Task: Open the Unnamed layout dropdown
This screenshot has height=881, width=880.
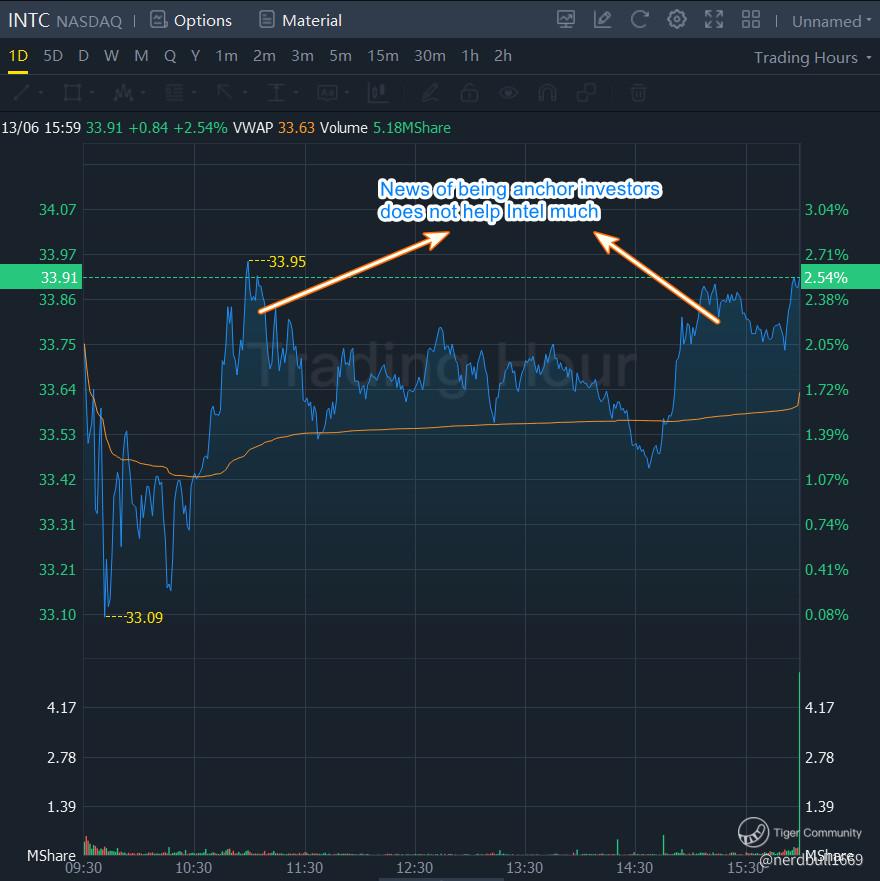Action: click(831, 21)
